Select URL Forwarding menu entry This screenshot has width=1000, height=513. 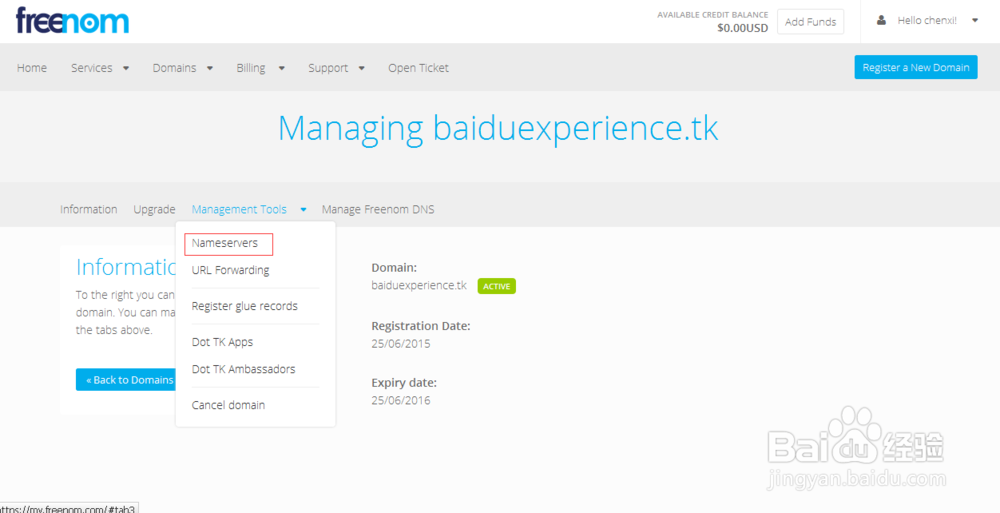coord(230,270)
